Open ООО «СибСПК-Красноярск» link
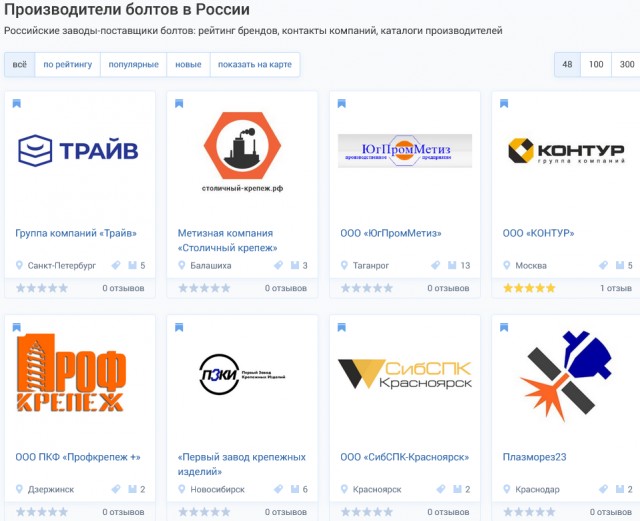640x521 pixels. pyautogui.click(x=404, y=457)
